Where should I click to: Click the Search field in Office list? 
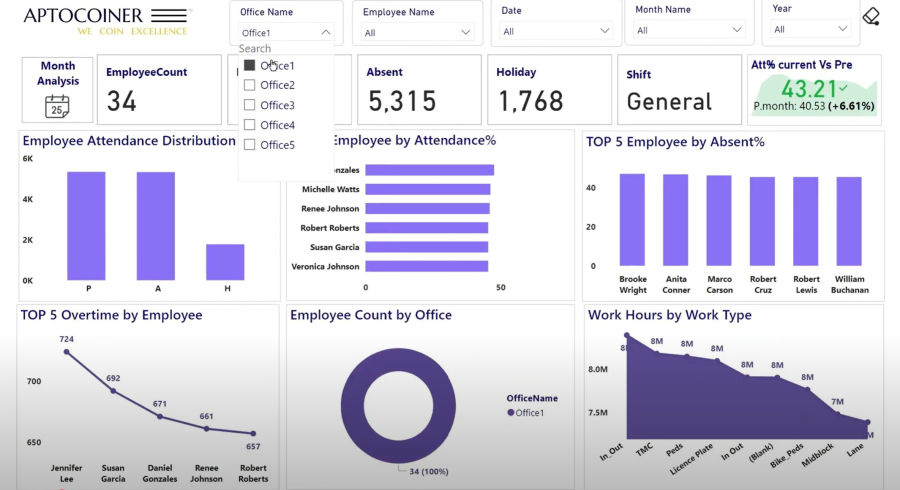pos(285,49)
